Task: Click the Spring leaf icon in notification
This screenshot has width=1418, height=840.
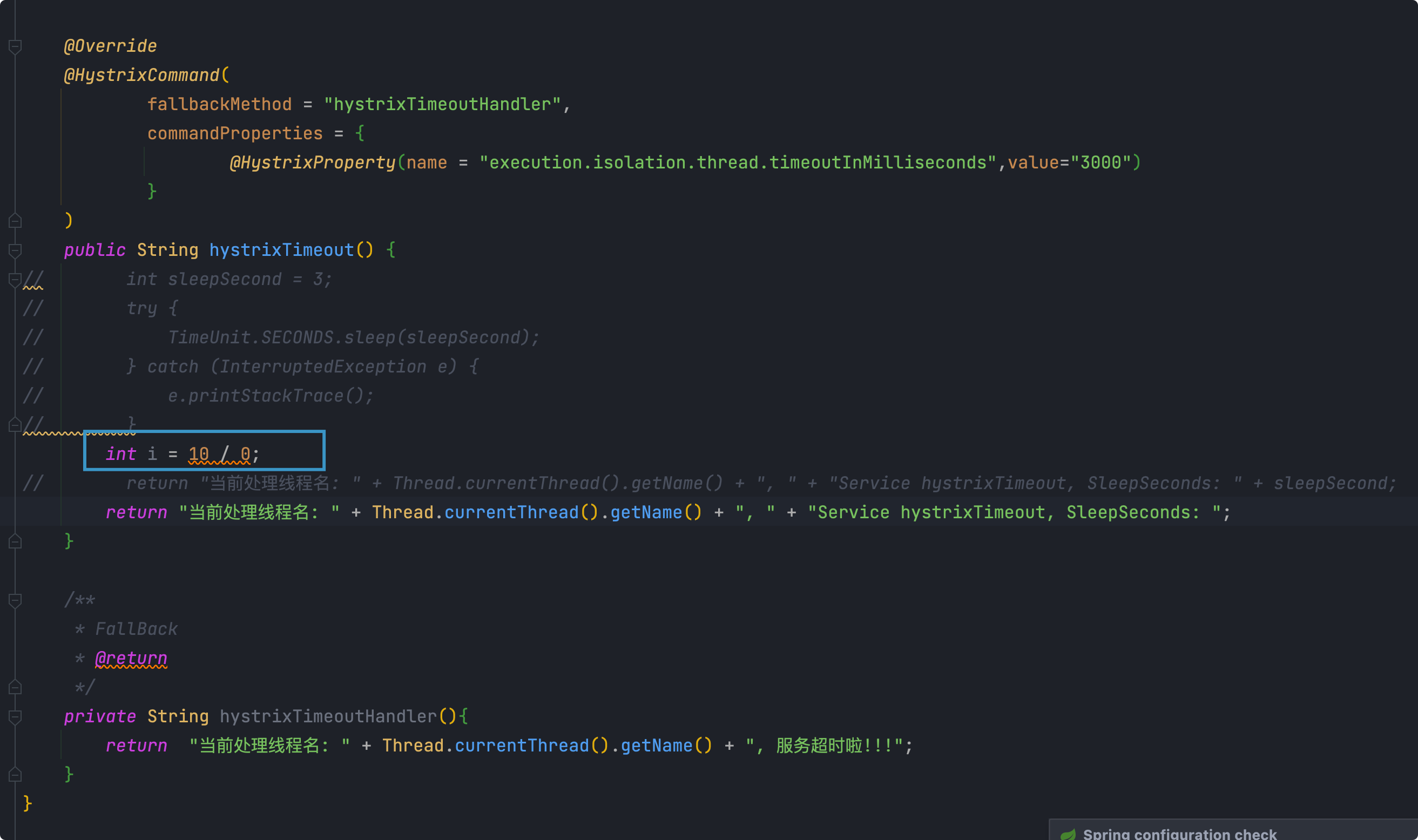Action: pyautogui.click(x=1068, y=835)
